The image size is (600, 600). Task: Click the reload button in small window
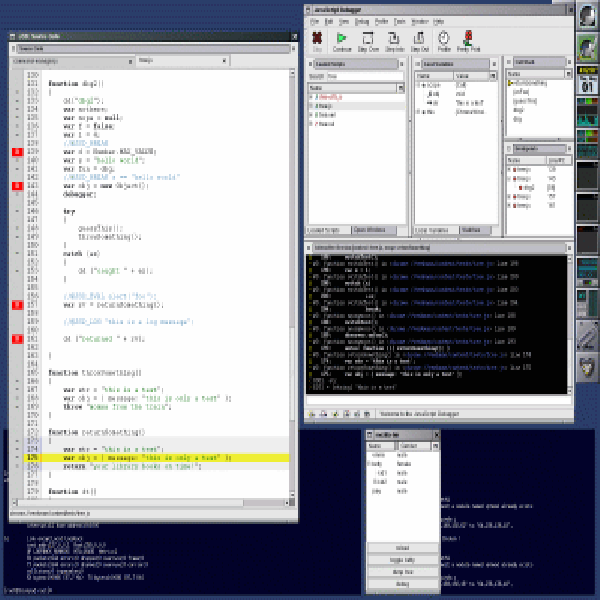[x=403, y=548]
